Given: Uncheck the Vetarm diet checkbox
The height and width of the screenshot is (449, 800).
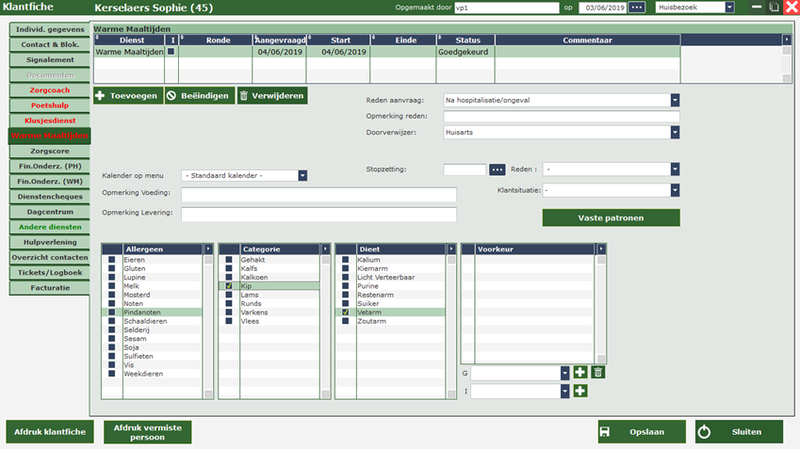Looking at the screenshot, I should pos(346,312).
